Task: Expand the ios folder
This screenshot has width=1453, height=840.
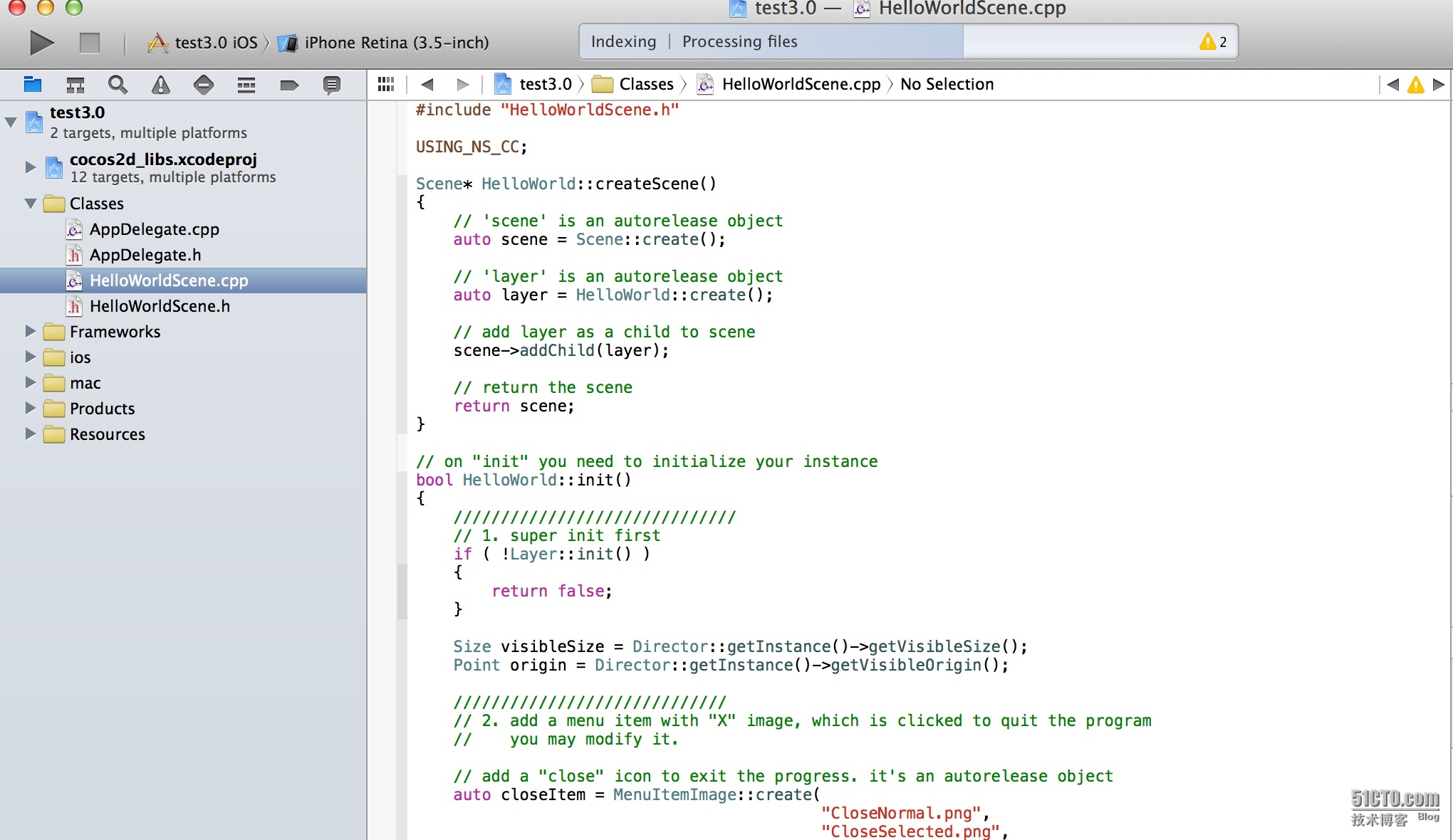Action: tap(30, 357)
